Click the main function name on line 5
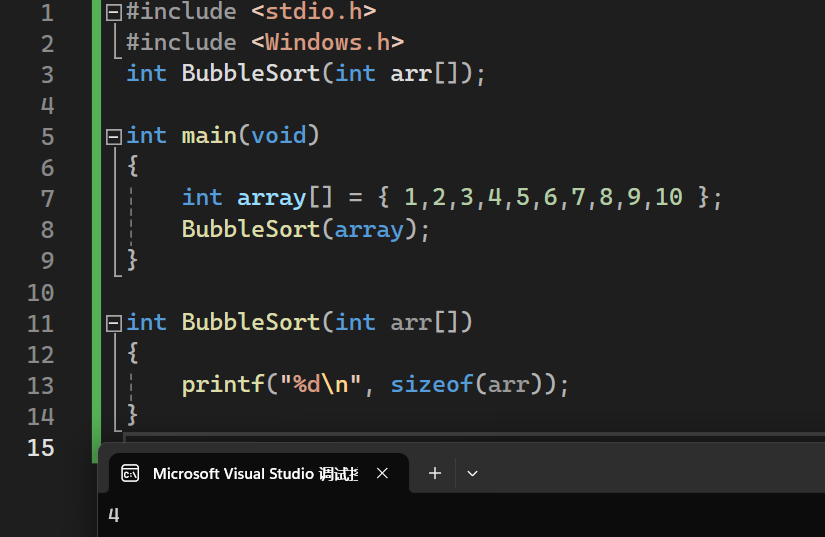The image size is (825, 537). tap(209, 135)
